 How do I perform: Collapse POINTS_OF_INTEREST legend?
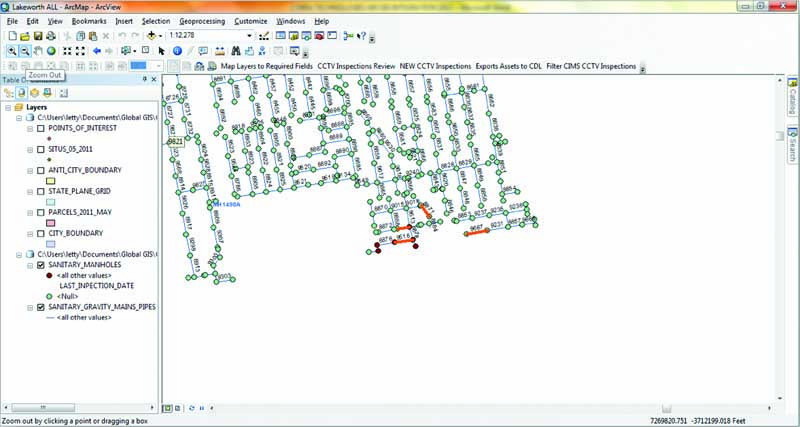coord(30,129)
